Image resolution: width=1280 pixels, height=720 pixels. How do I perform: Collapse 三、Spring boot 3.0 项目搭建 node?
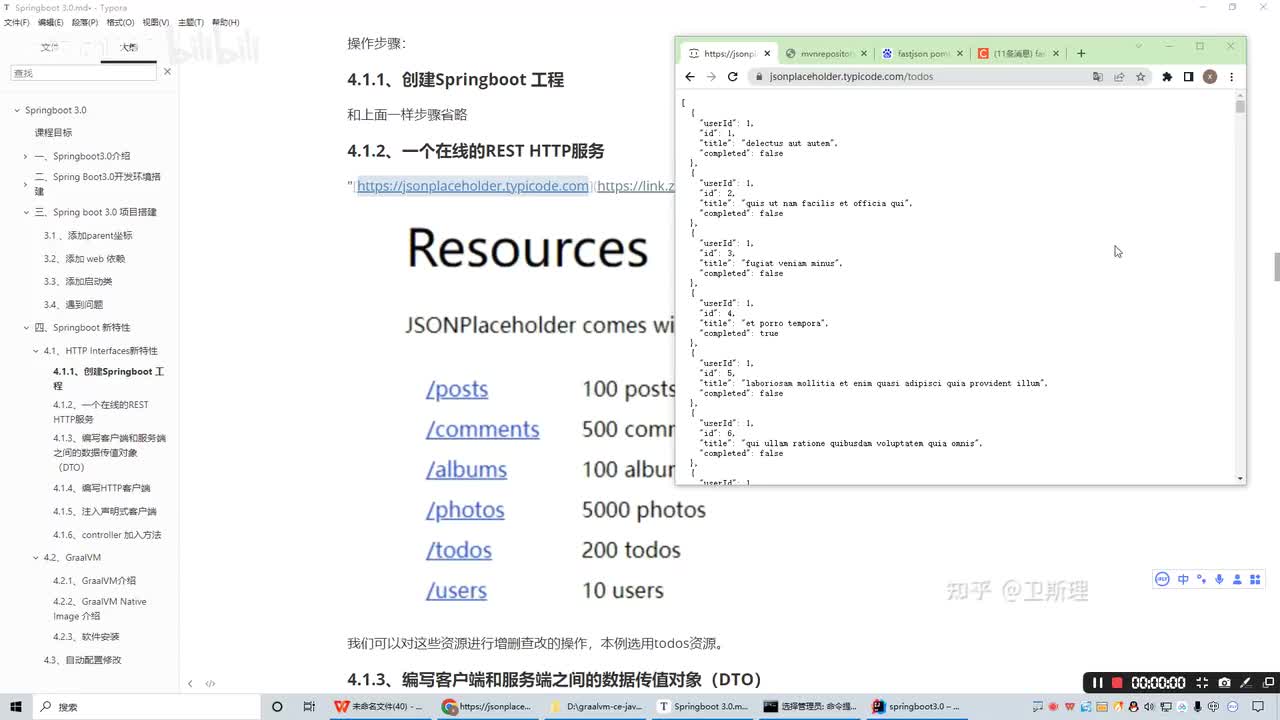coord(27,213)
